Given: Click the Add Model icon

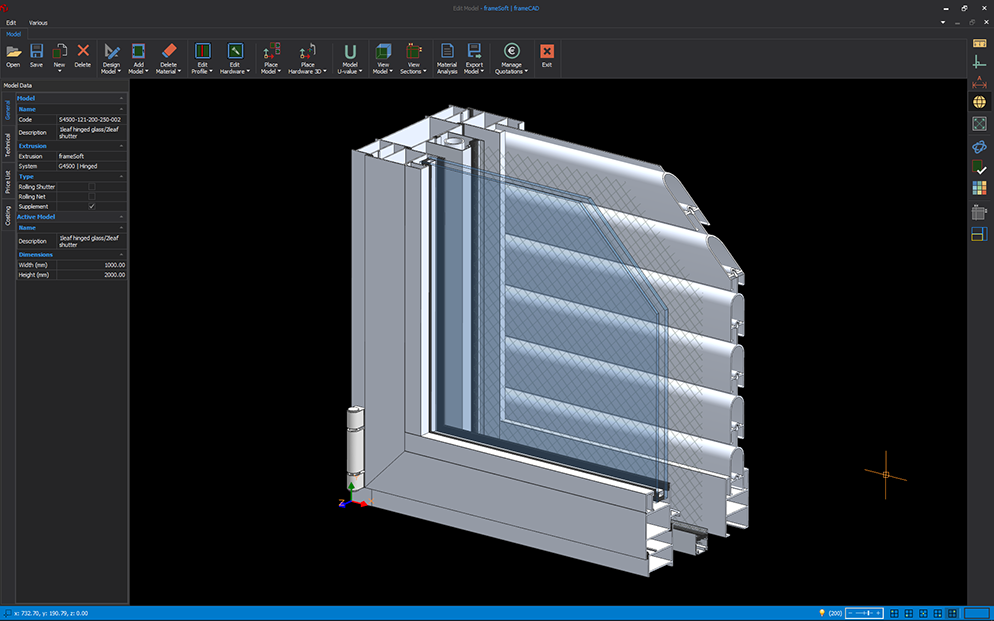Looking at the screenshot, I should (x=138, y=52).
